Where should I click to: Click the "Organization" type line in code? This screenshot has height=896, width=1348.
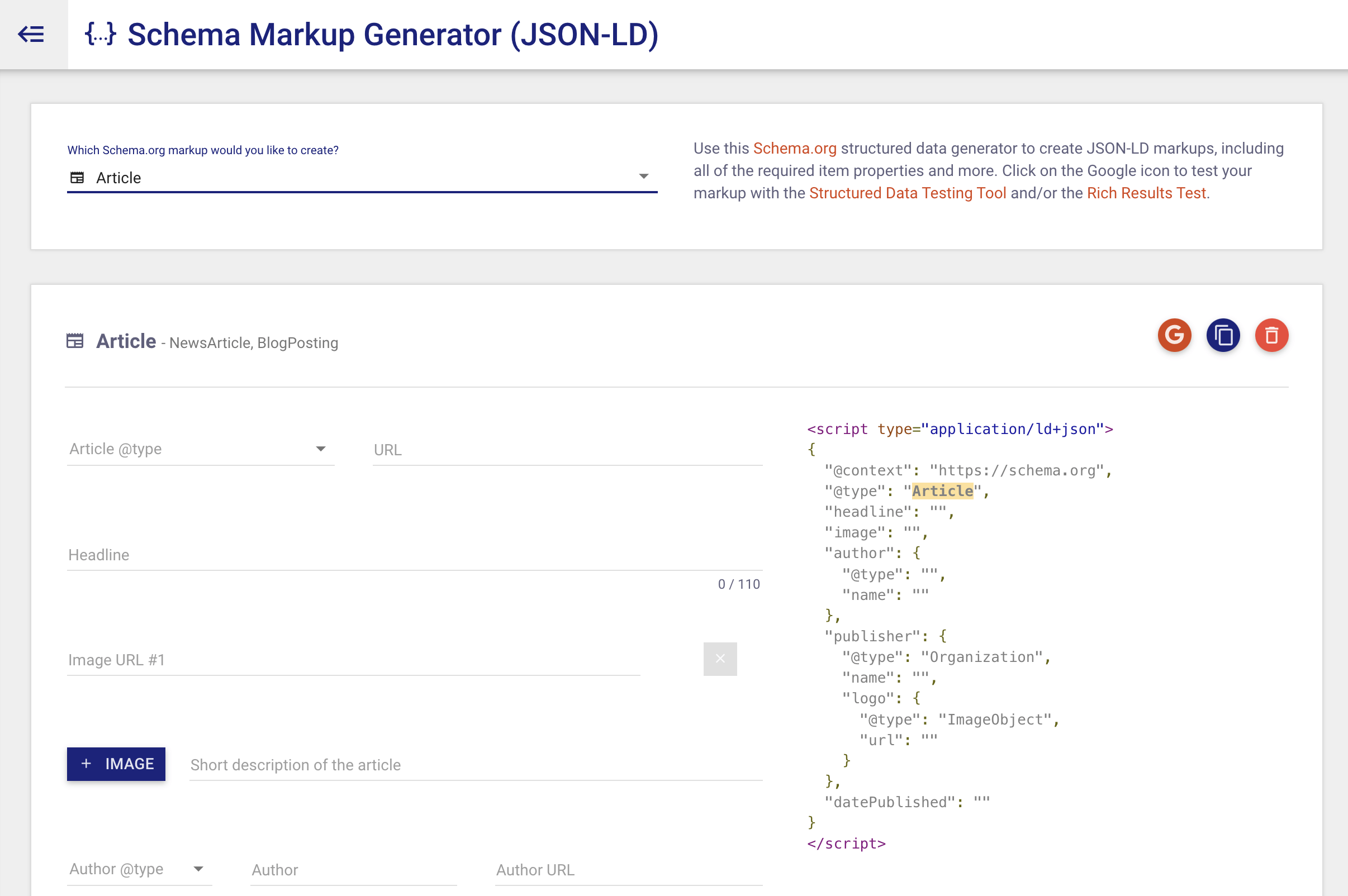[946, 657]
